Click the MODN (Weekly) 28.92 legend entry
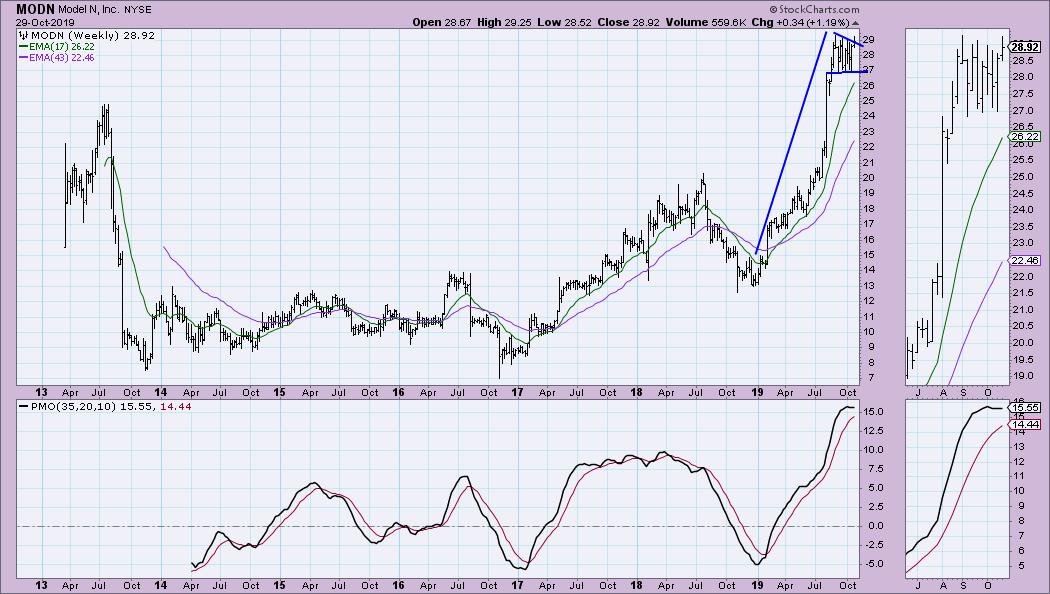 point(92,35)
